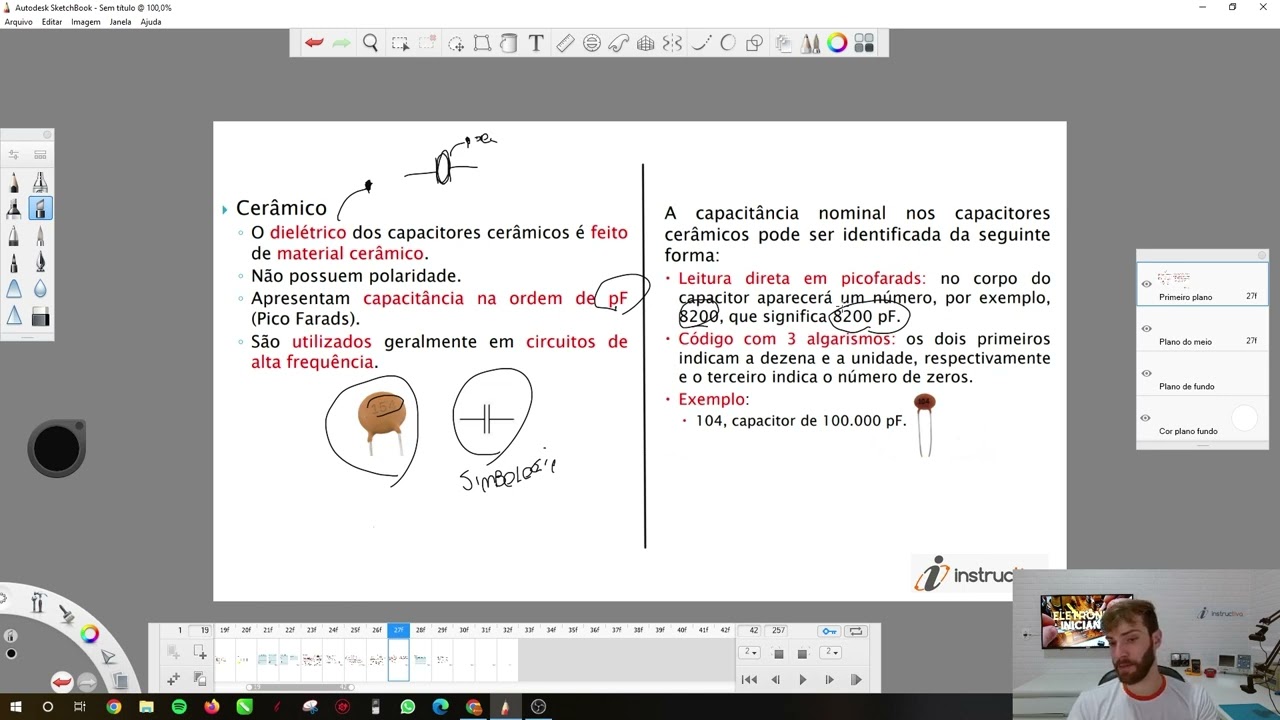
Task: Activate the Ruler guide tool
Action: click(565, 43)
